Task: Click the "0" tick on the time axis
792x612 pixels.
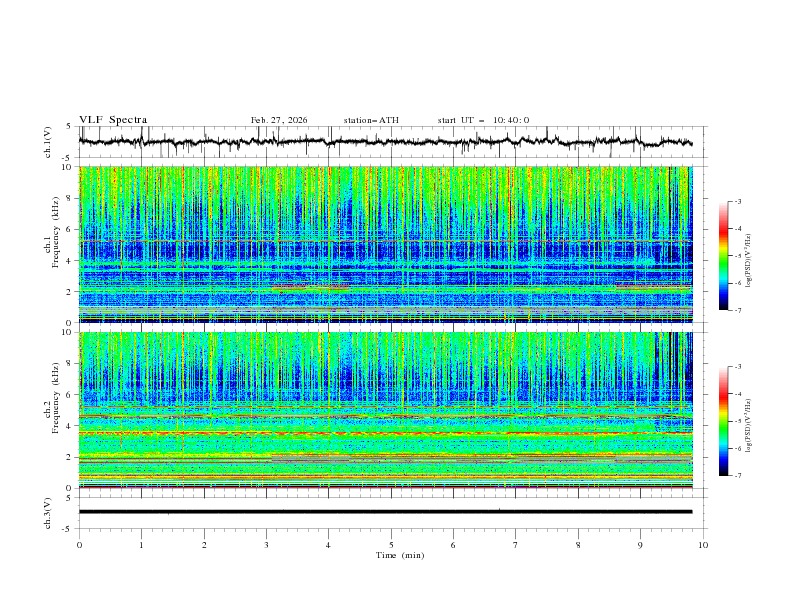Action: pyautogui.click(x=79, y=545)
